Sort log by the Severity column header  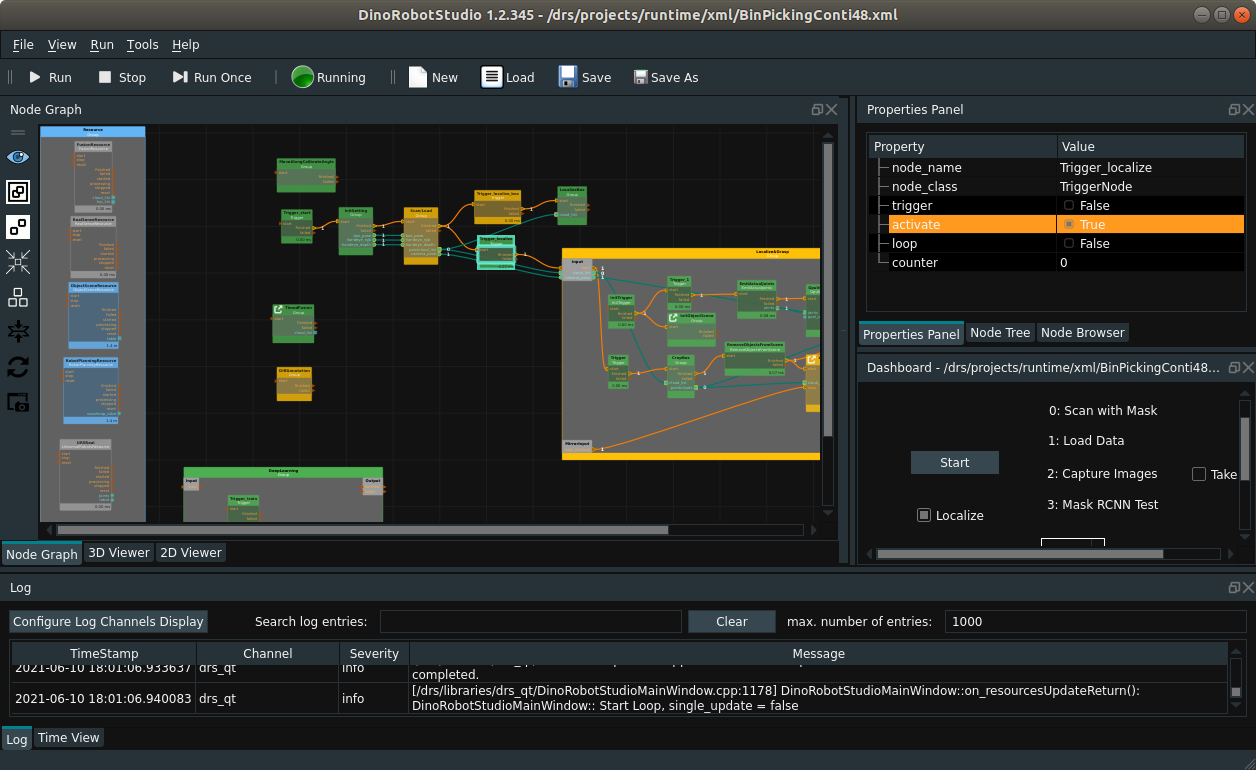tap(375, 653)
